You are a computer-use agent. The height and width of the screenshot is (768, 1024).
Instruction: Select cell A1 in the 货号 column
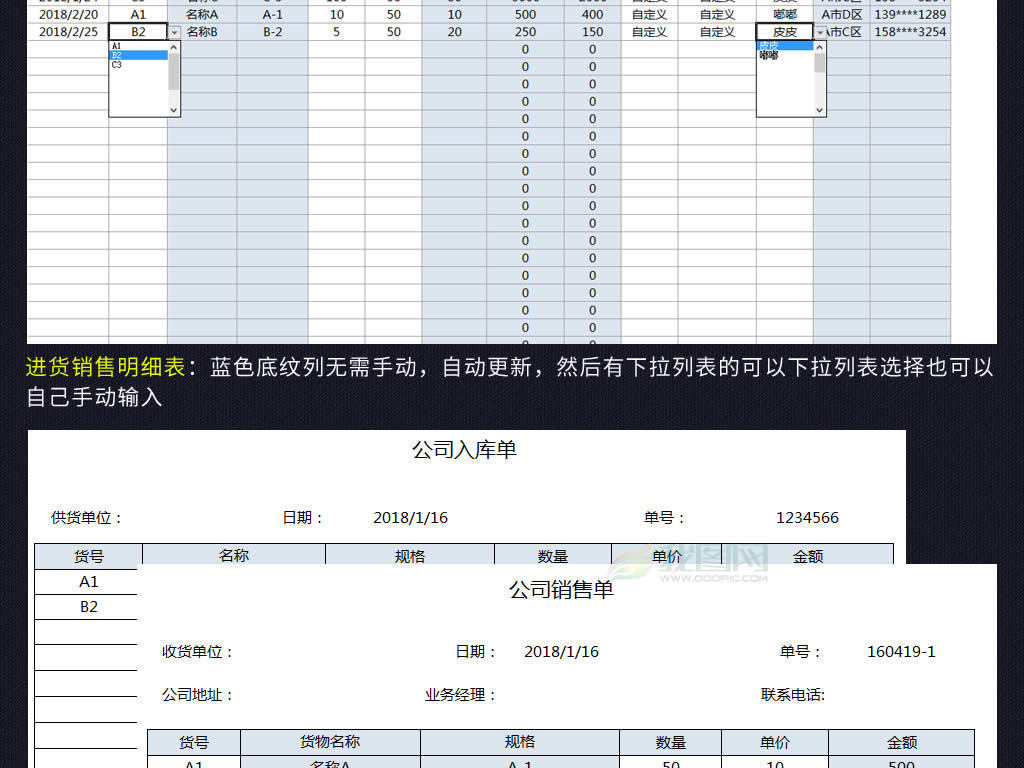[x=139, y=14]
